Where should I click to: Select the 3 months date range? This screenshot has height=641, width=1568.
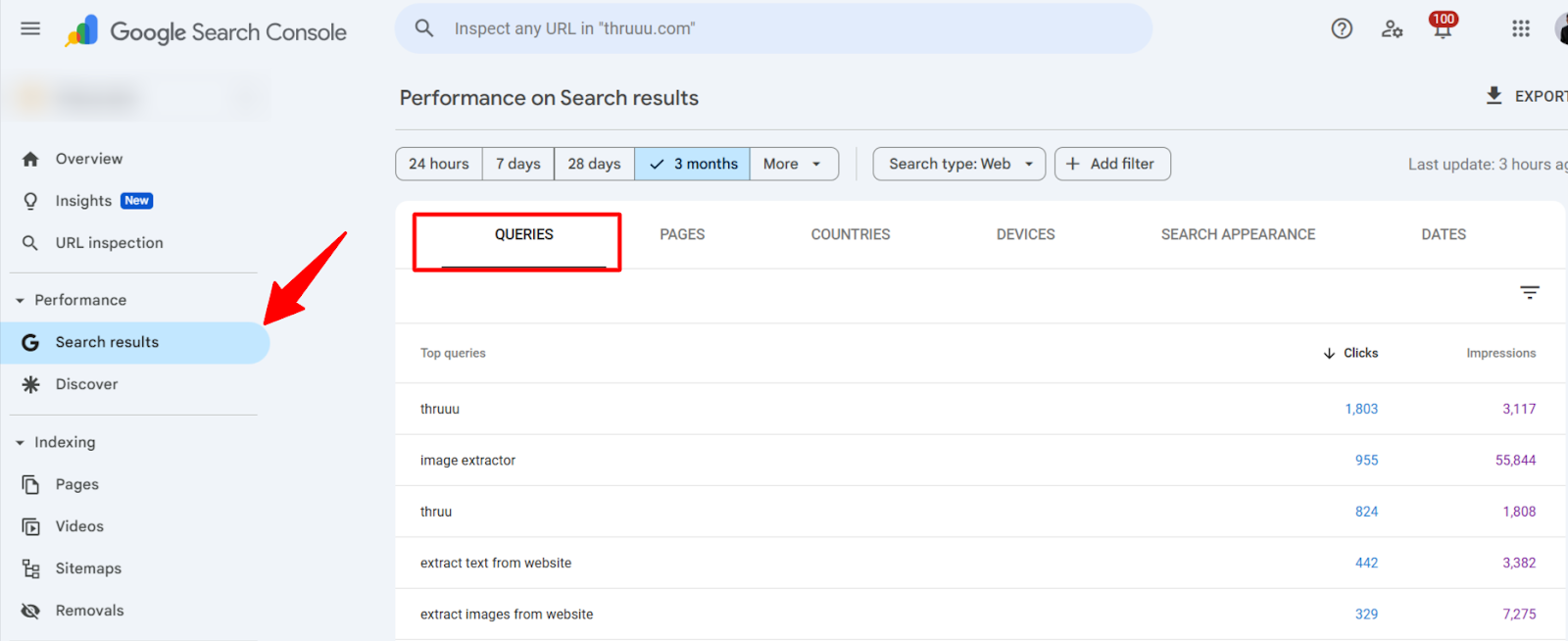(692, 164)
